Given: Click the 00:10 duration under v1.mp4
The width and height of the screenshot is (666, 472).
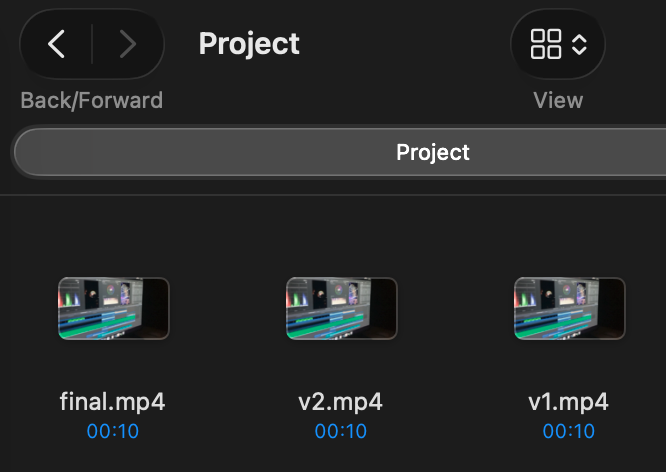Looking at the screenshot, I should click(x=569, y=432).
